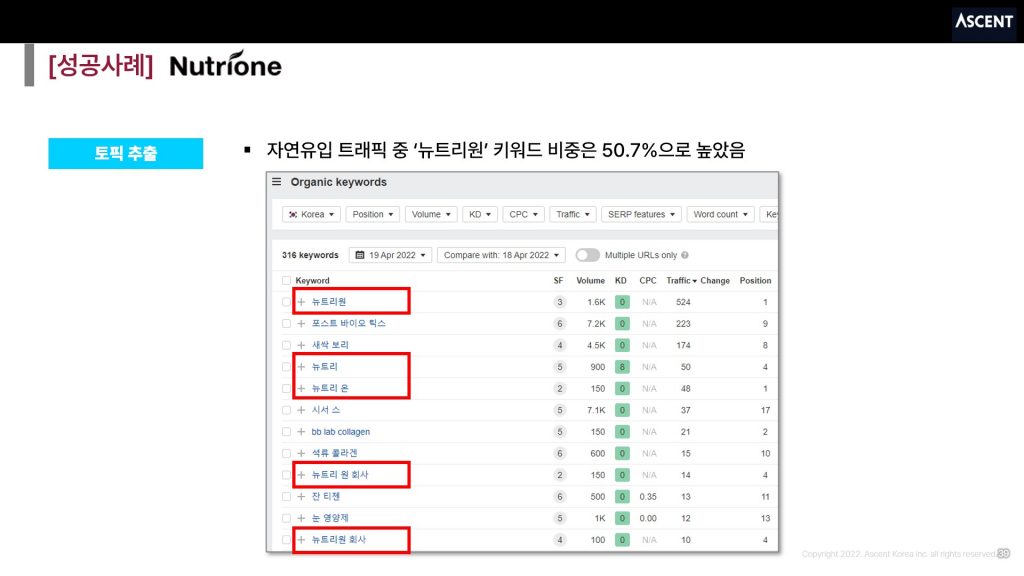Click volume value 7.2K cell
This screenshot has width=1024, height=576.
(596, 324)
